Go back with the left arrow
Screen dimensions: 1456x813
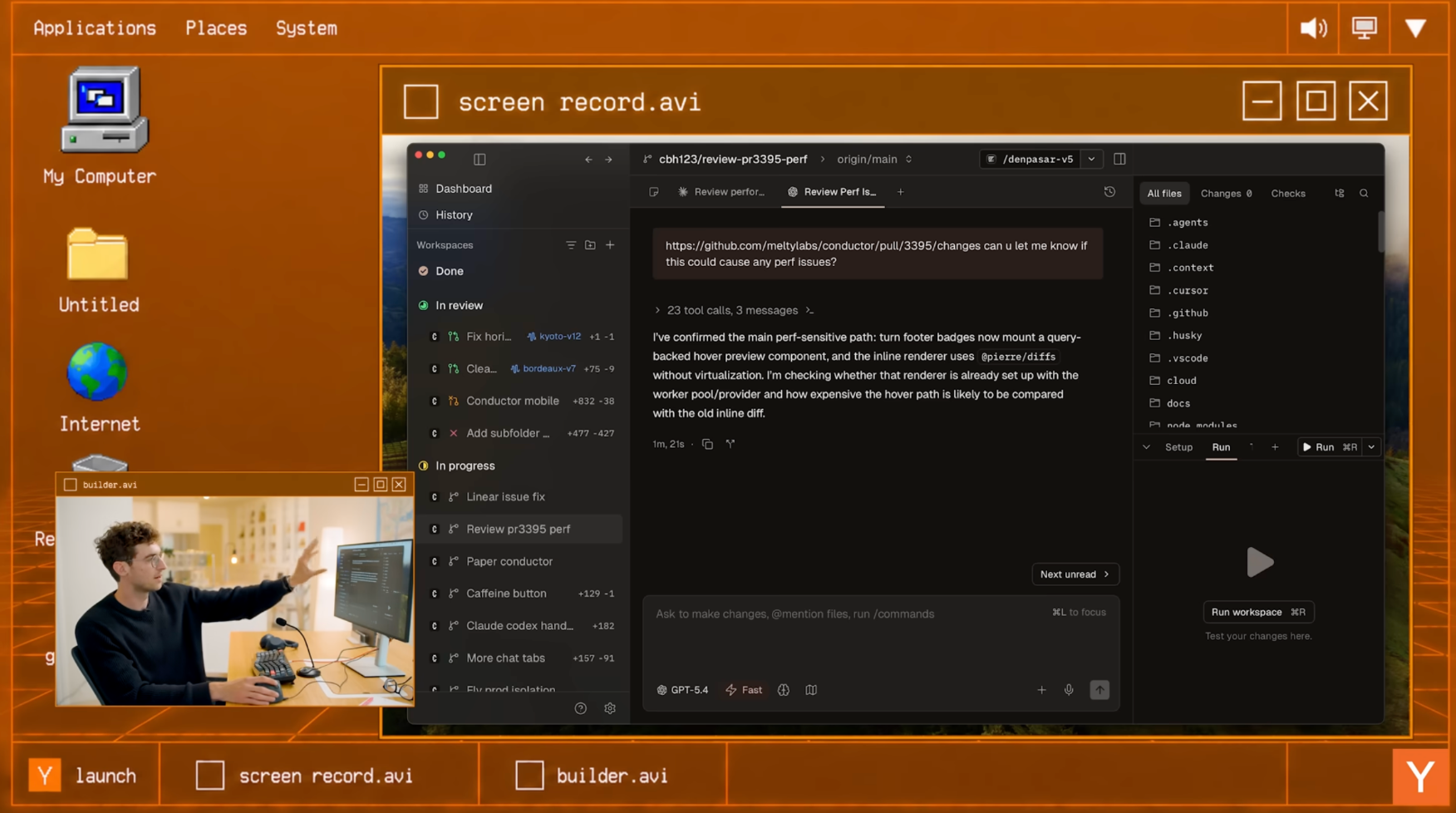588,160
